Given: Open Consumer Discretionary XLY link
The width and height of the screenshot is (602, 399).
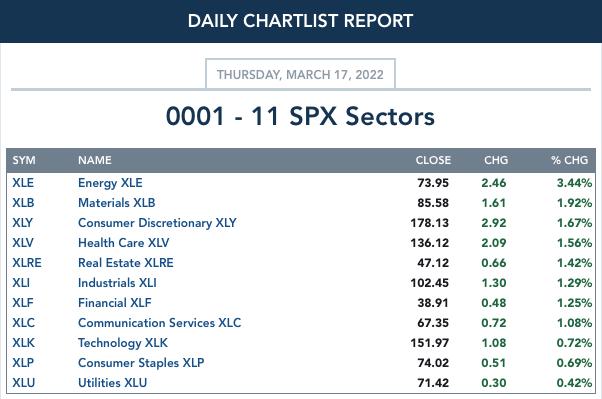Looking at the screenshot, I should click(157, 223).
